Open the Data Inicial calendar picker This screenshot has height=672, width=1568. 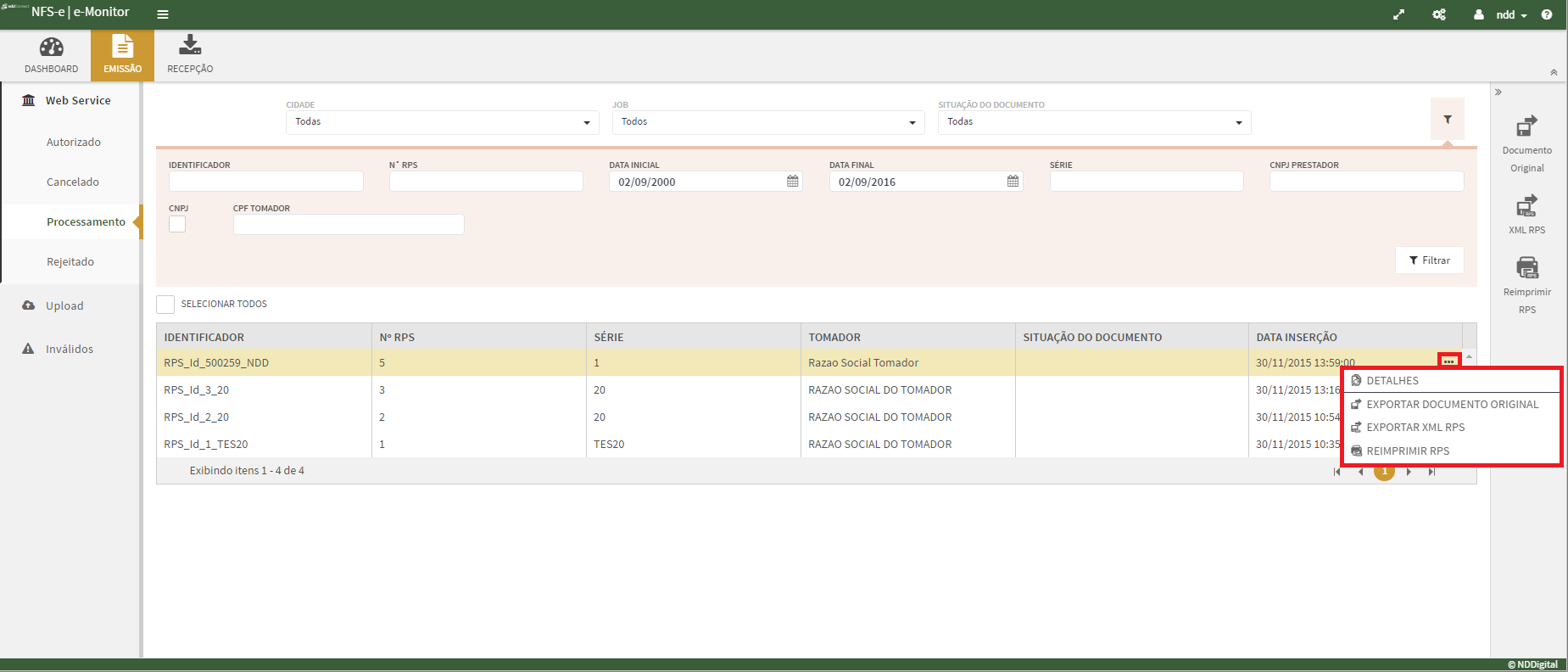point(792,182)
